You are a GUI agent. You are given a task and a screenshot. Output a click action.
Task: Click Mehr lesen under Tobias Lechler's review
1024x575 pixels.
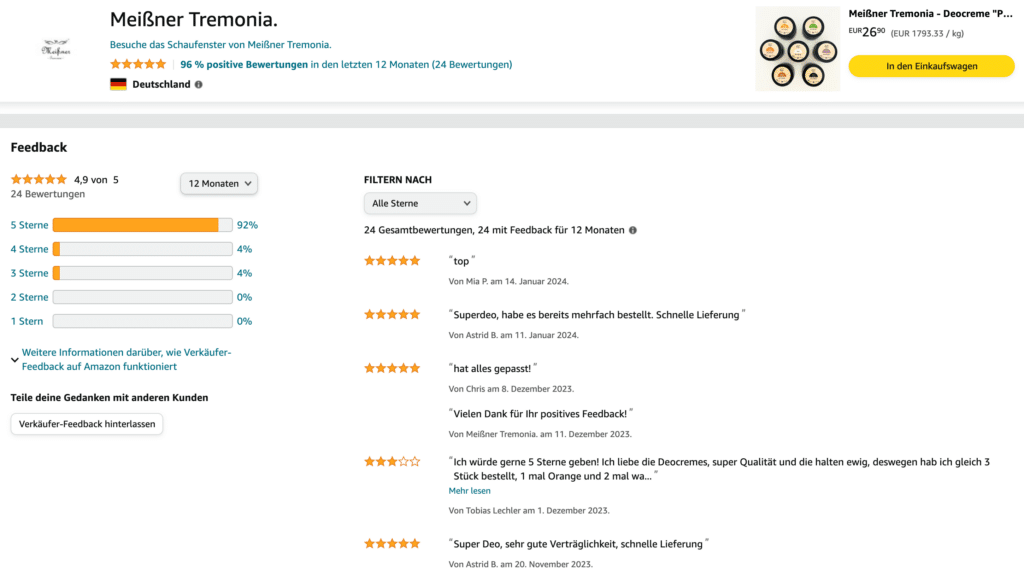point(469,491)
